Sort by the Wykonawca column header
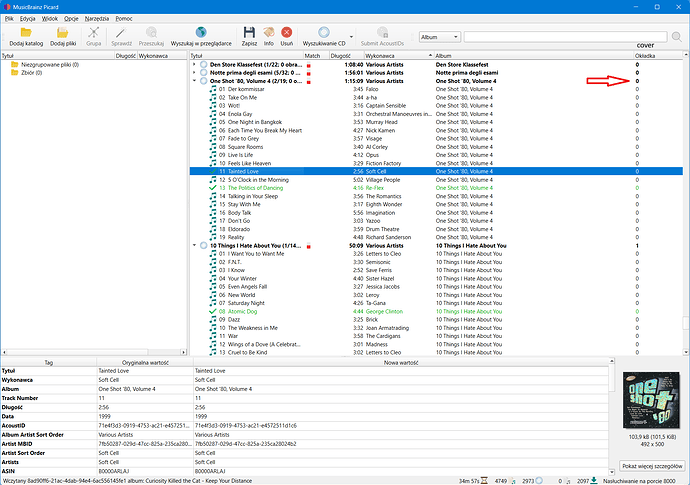 pyautogui.click(x=399, y=56)
